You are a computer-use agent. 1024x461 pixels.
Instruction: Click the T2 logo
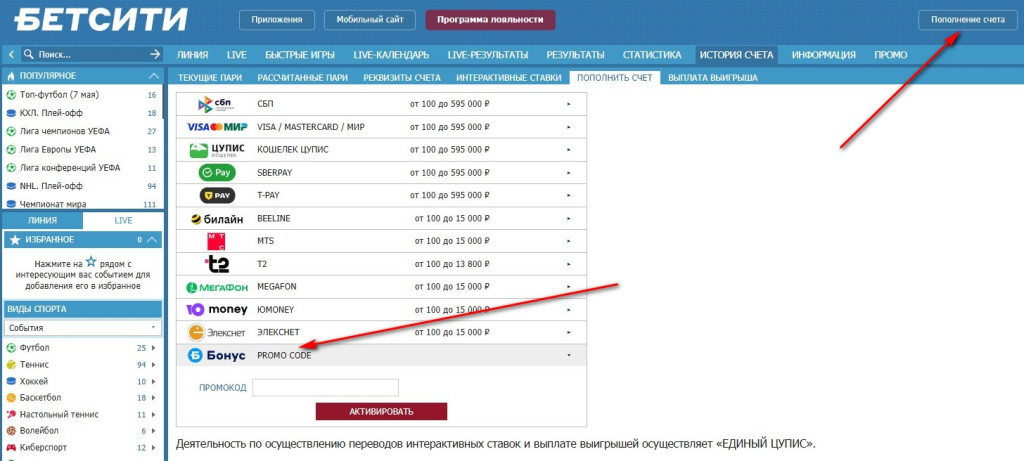tap(216, 264)
